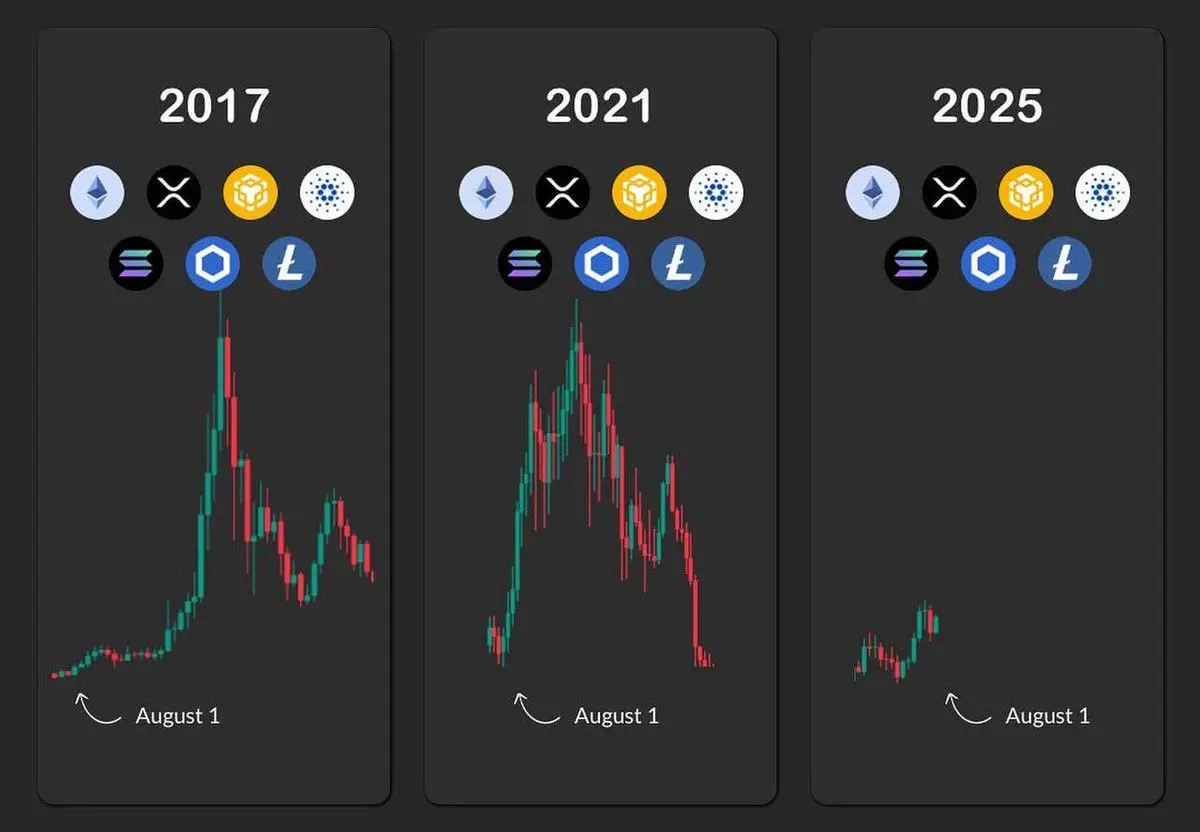Image resolution: width=1200 pixels, height=832 pixels.
Task: Select the Solana icon in the 2021 panel
Action: click(525, 264)
